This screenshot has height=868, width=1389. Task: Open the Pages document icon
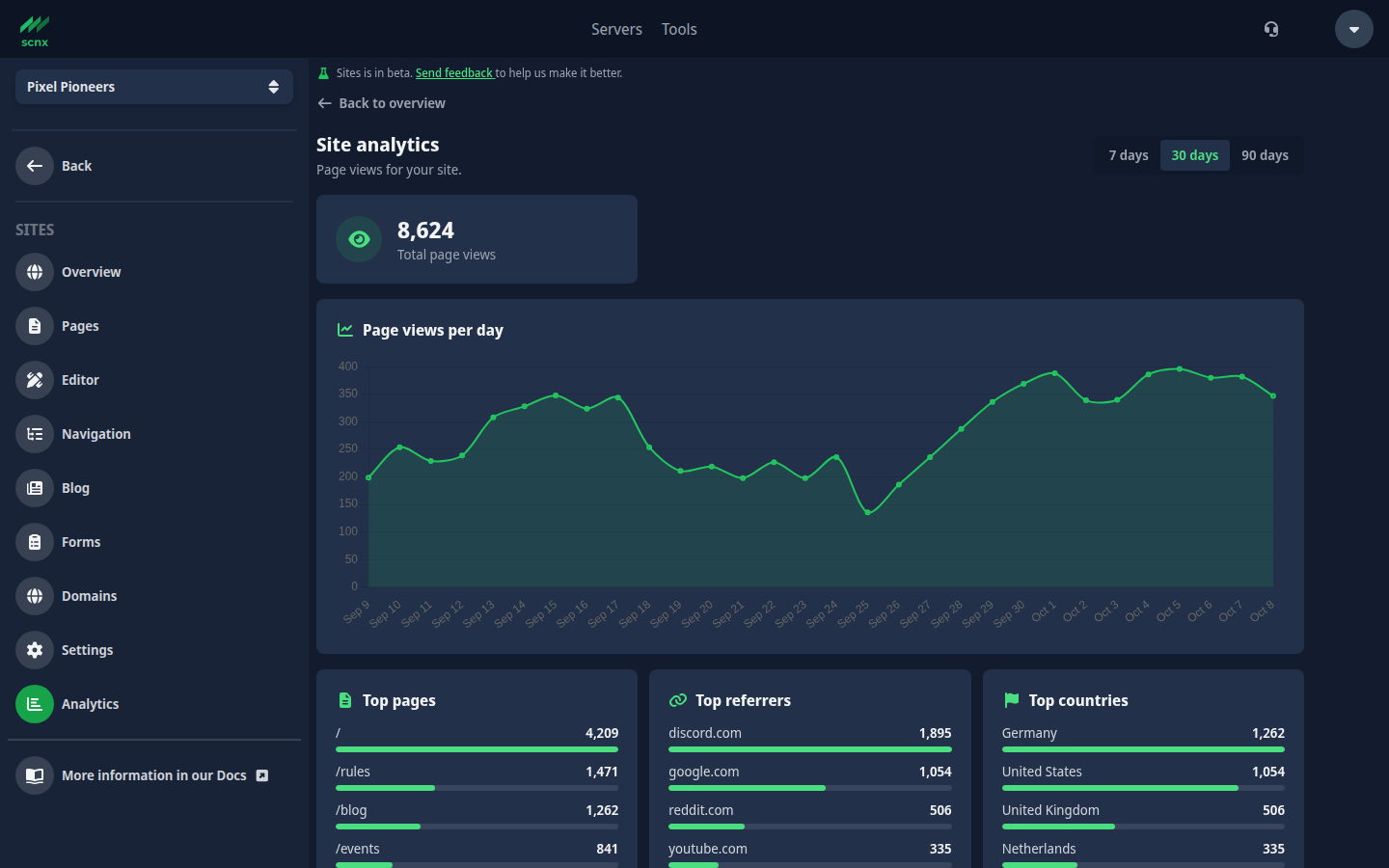(x=35, y=326)
